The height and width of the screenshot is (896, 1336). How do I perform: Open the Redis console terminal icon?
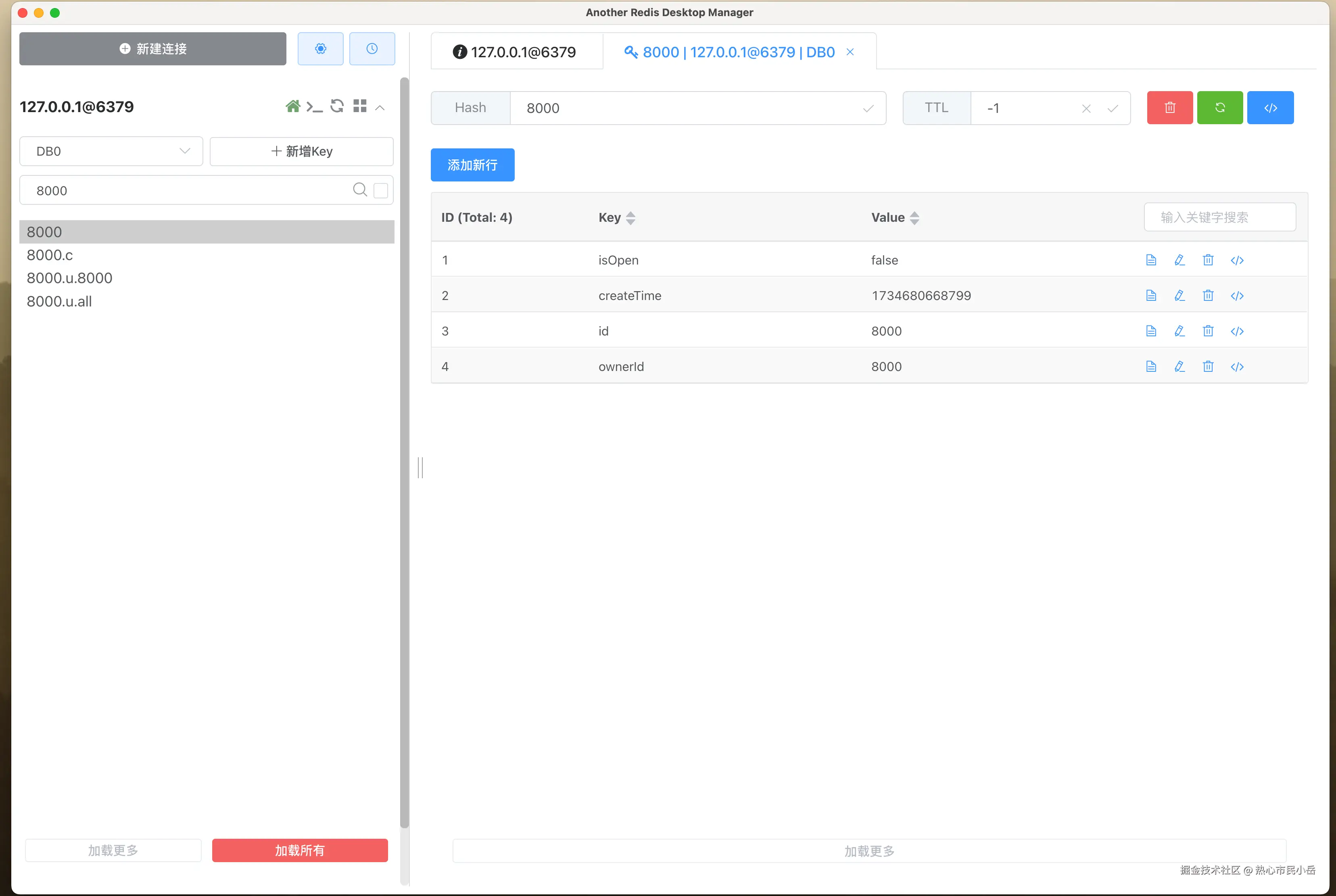[x=314, y=107]
